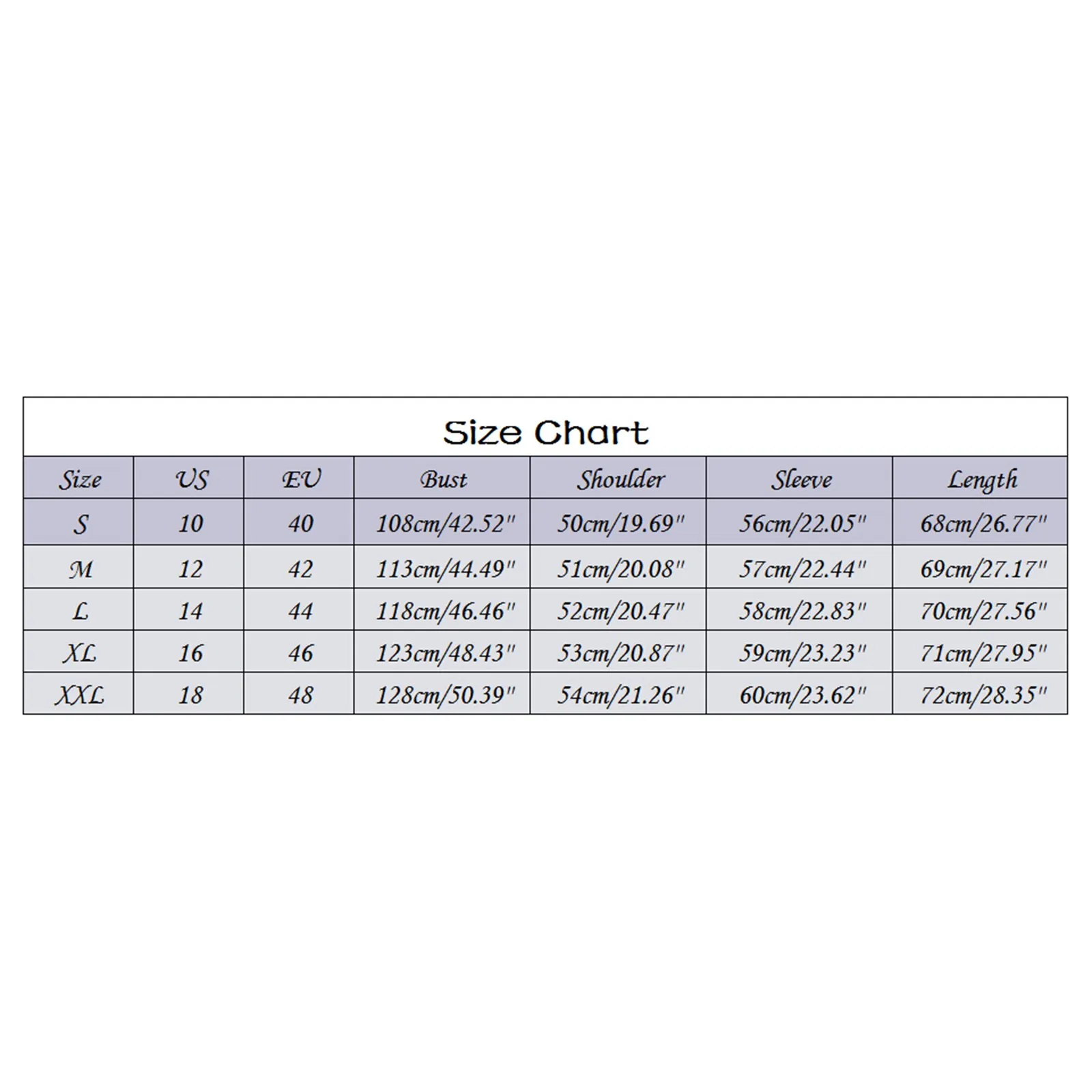The width and height of the screenshot is (1092, 1092).
Task: Select the Bust column header
Action: [x=443, y=479]
